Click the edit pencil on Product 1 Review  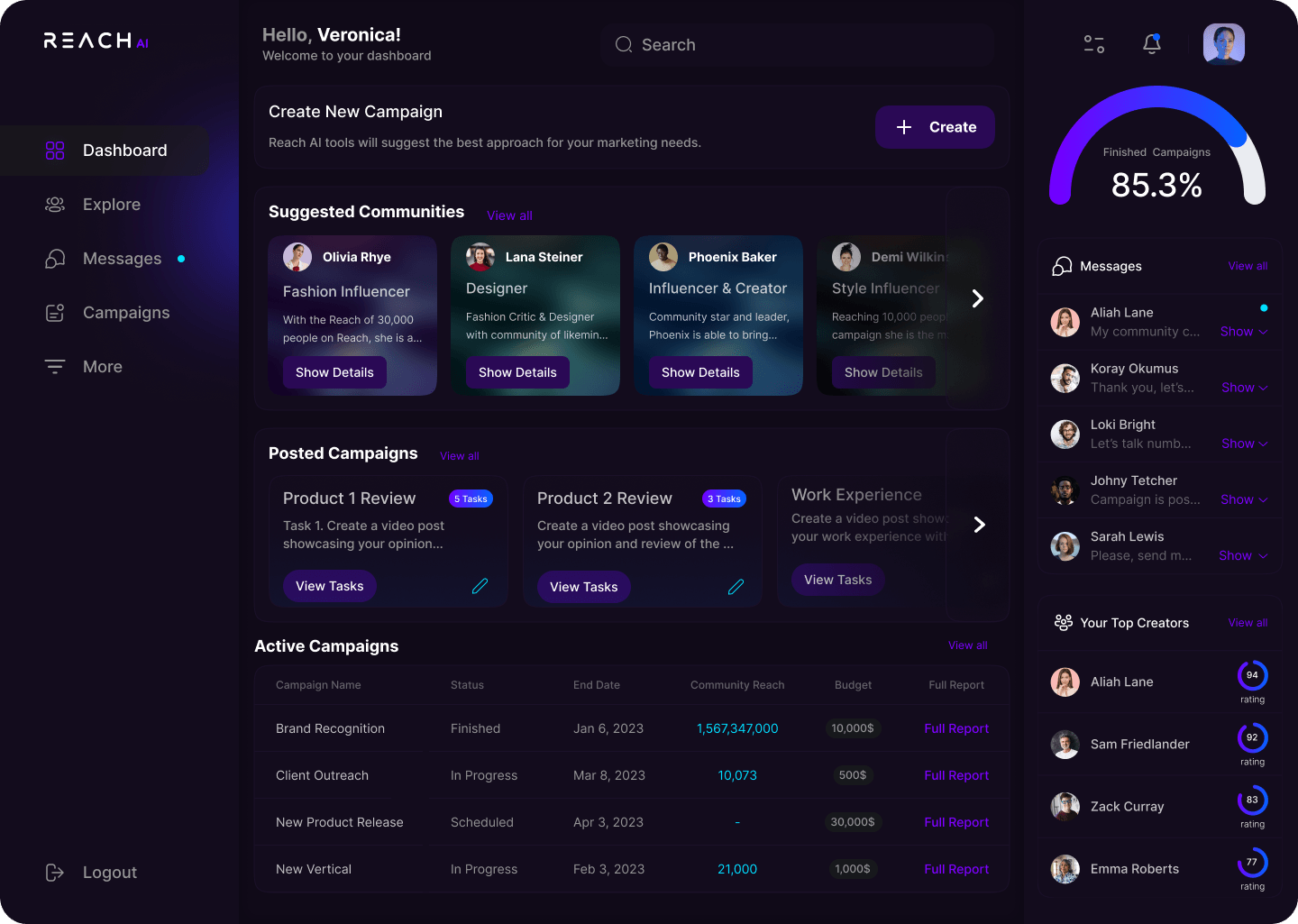pos(480,586)
